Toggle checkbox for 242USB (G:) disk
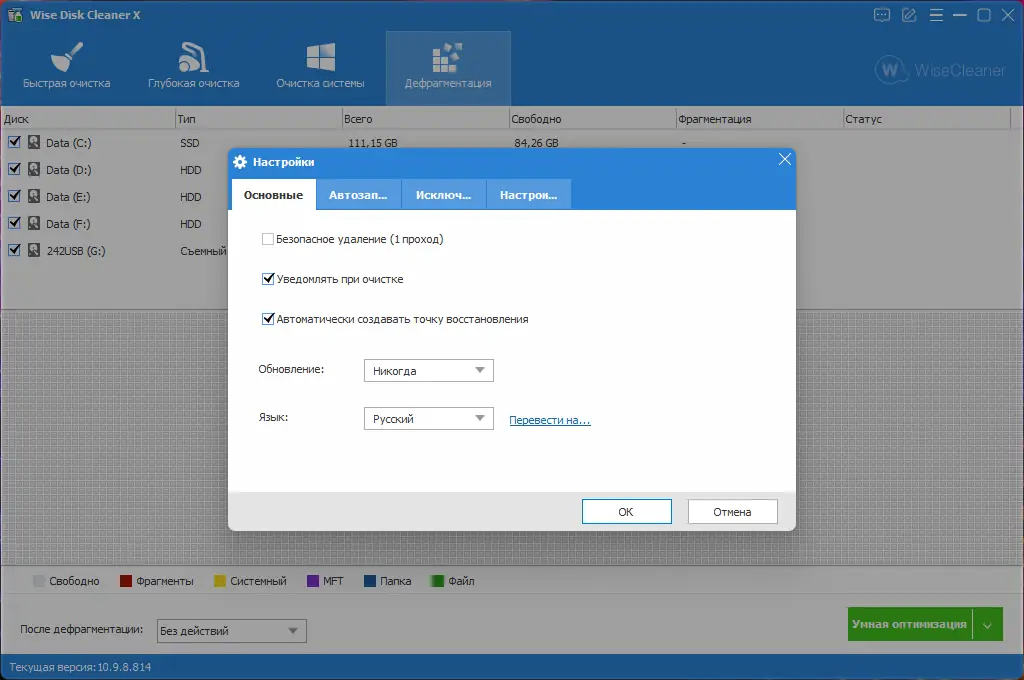Screen dimensions: 1024x680 14,250
